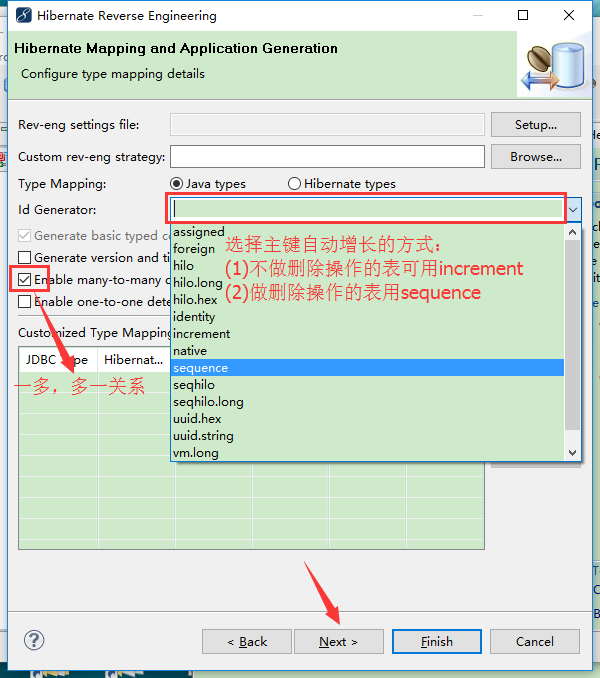This screenshot has height=678, width=600.
Task: Select identity in the dropdown list
Action: pos(367,317)
